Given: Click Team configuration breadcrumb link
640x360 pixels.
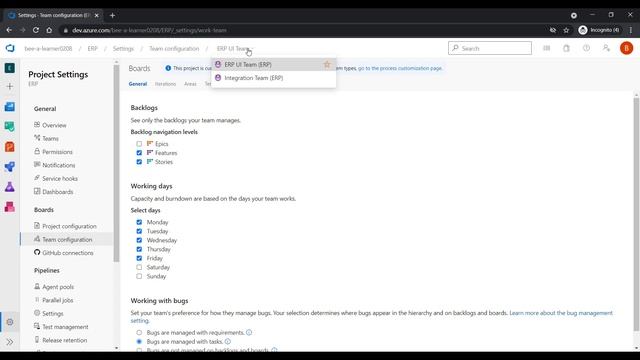Looking at the screenshot, I should point(174,49).
